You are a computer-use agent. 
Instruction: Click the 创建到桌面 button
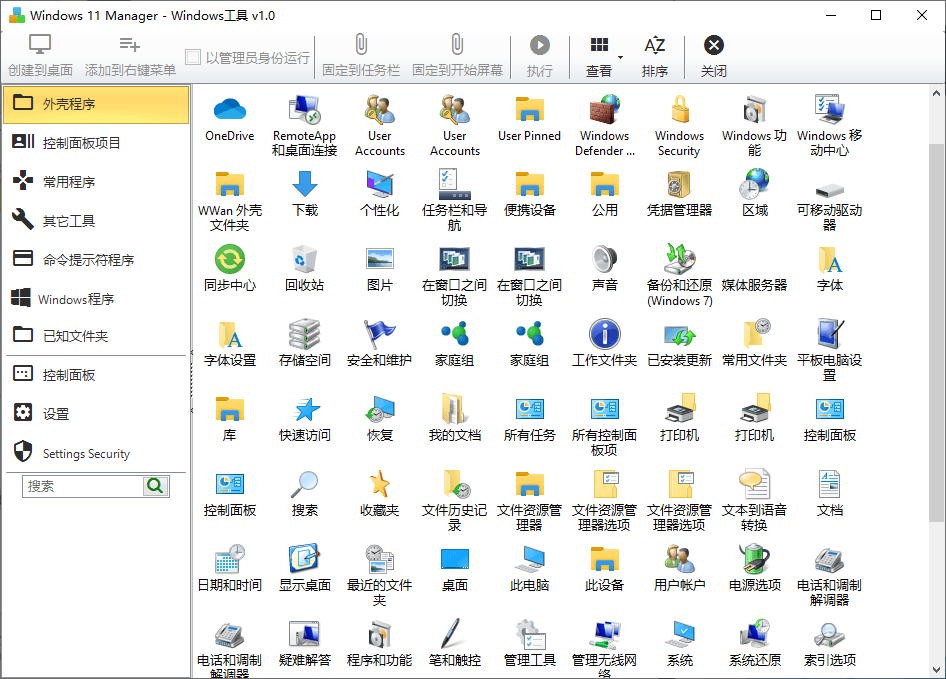pyautogui.click(x=40, y=55)
